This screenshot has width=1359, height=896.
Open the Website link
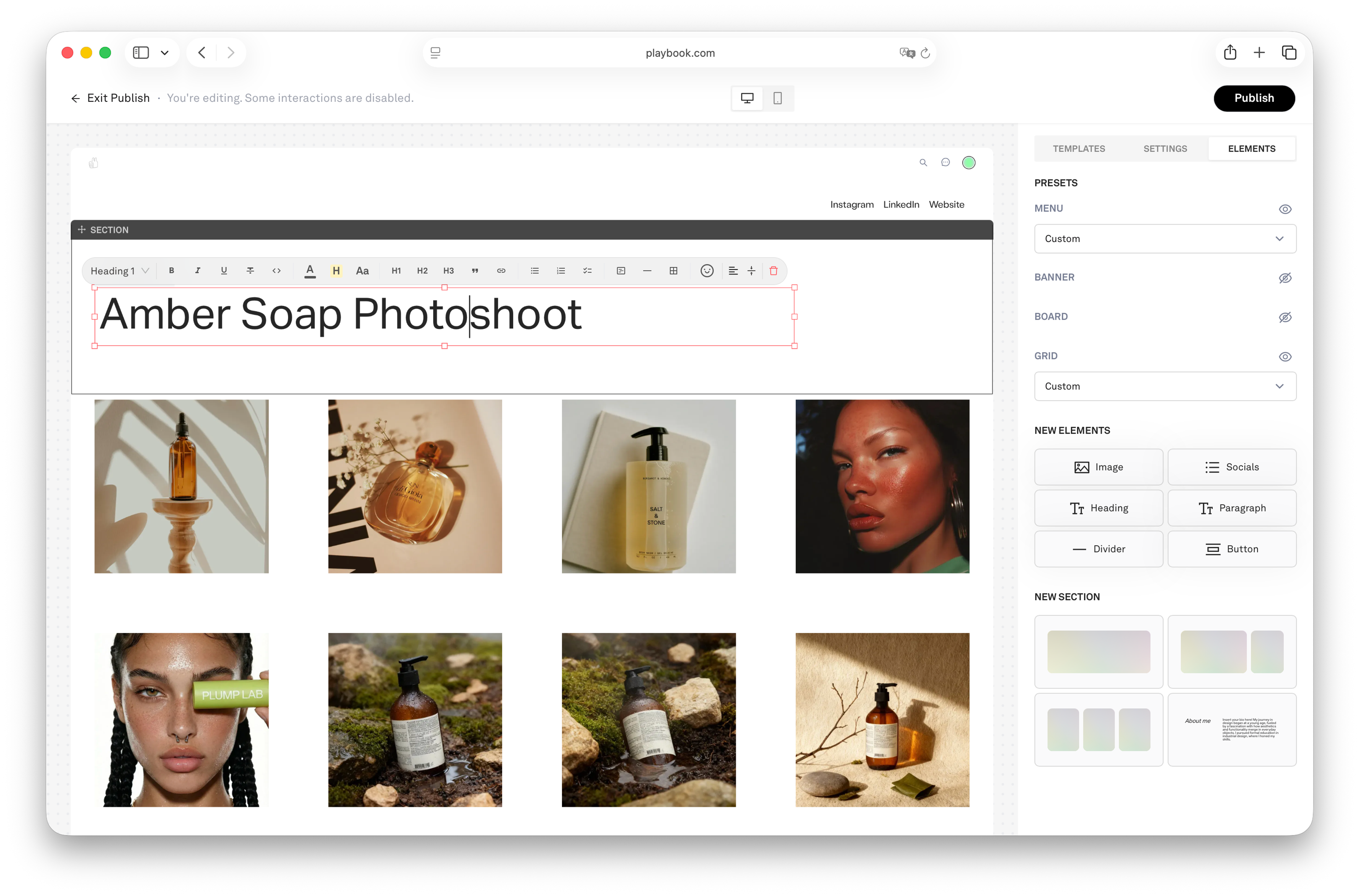click(x=946, y=204)
